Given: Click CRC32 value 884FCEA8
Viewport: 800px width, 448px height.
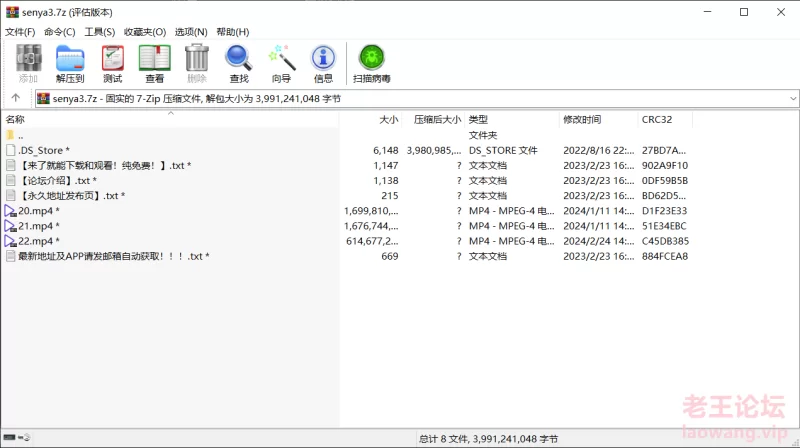Looking at the screenshot, I should pos(665,256).
